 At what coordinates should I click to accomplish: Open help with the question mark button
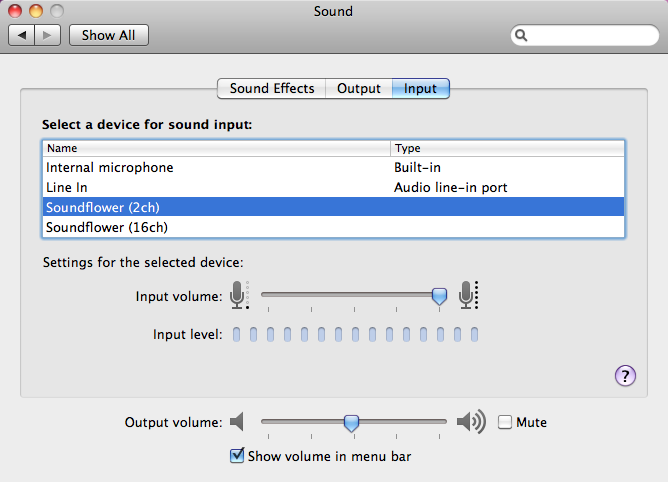click(x=625, y=376)
